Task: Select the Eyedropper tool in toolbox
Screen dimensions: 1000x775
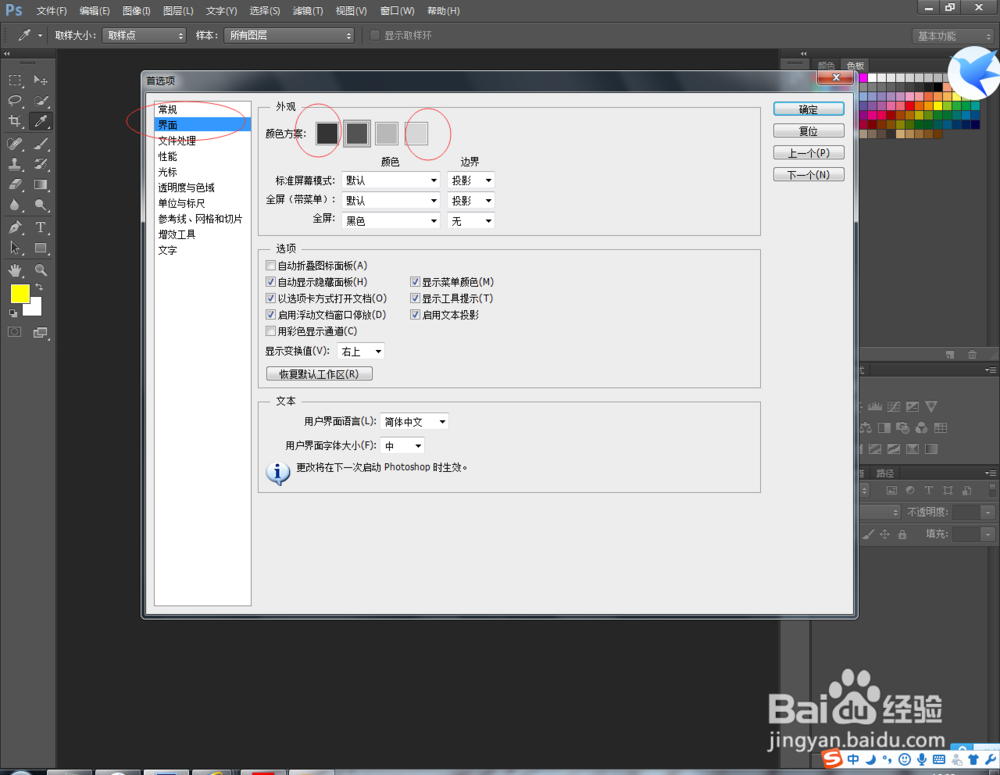Action: pos(40,121)
